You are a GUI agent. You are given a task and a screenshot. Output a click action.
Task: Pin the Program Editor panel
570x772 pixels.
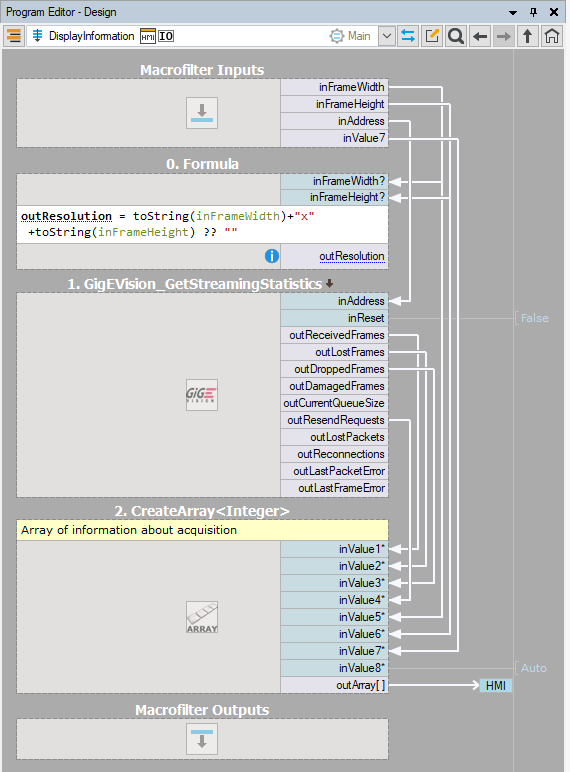tap(533, 12)
